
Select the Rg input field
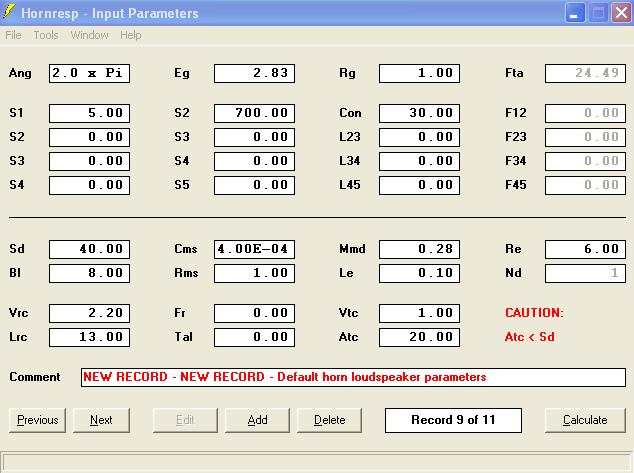click(x=419, y=73)
